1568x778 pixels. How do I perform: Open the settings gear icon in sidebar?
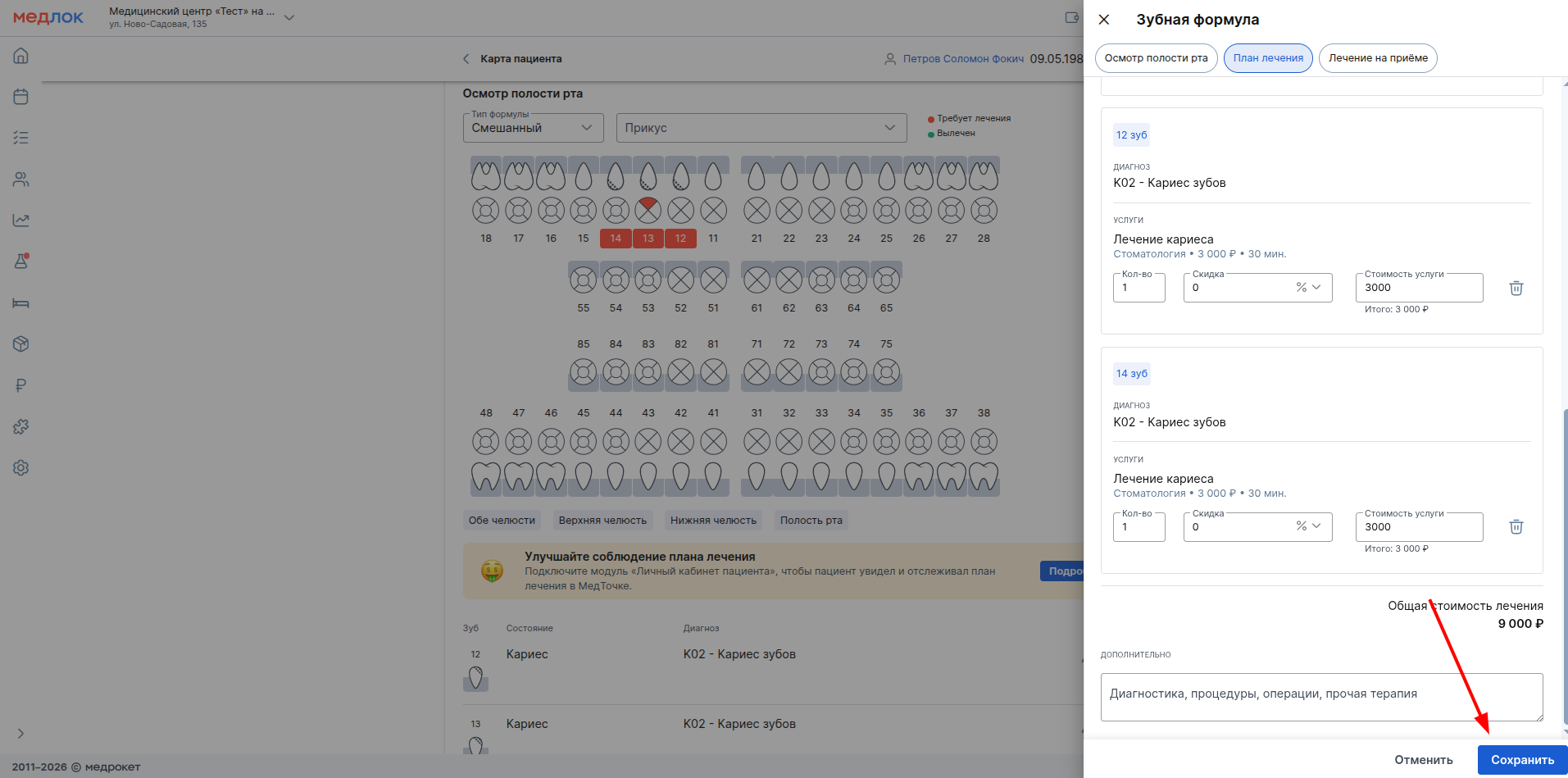point(21,467)
